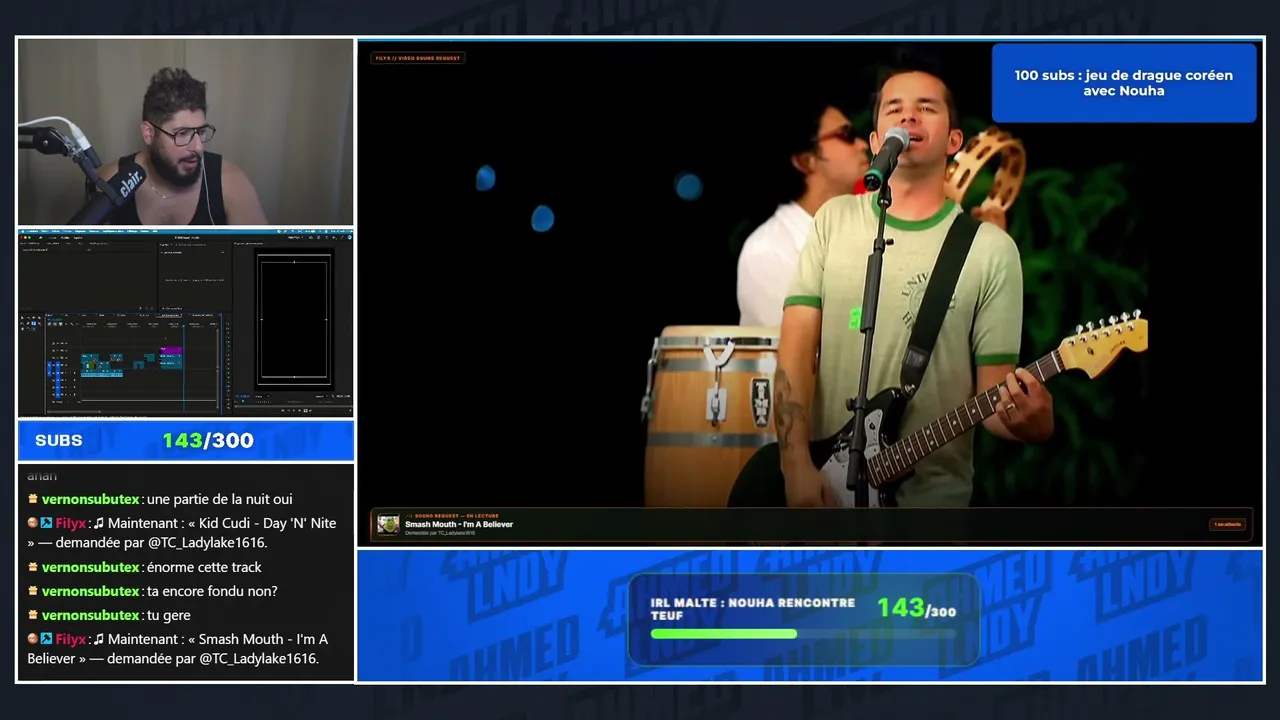Click the 'FILYX // VIDEO SOUND REQUEST' label
The height and width of the screenshot is (720, 1280).
(418, 58)
